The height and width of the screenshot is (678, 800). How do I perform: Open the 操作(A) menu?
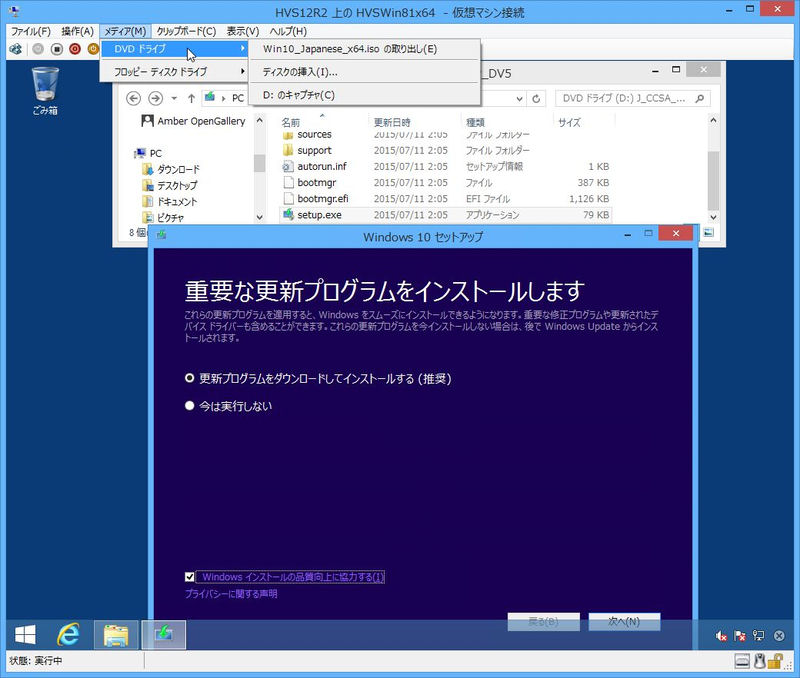78,31
